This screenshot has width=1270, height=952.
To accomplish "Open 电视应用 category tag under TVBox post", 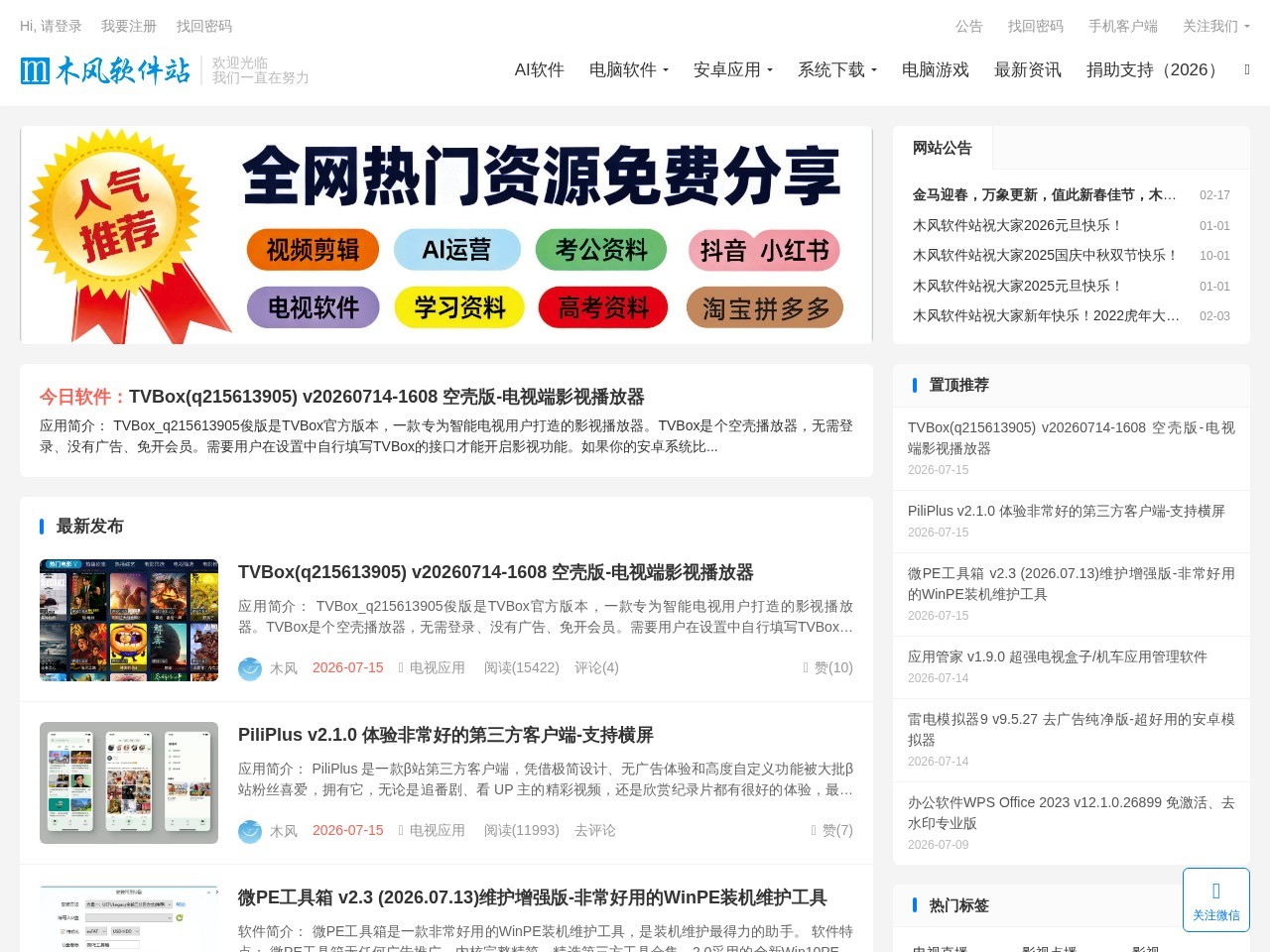I will (432, 667).
